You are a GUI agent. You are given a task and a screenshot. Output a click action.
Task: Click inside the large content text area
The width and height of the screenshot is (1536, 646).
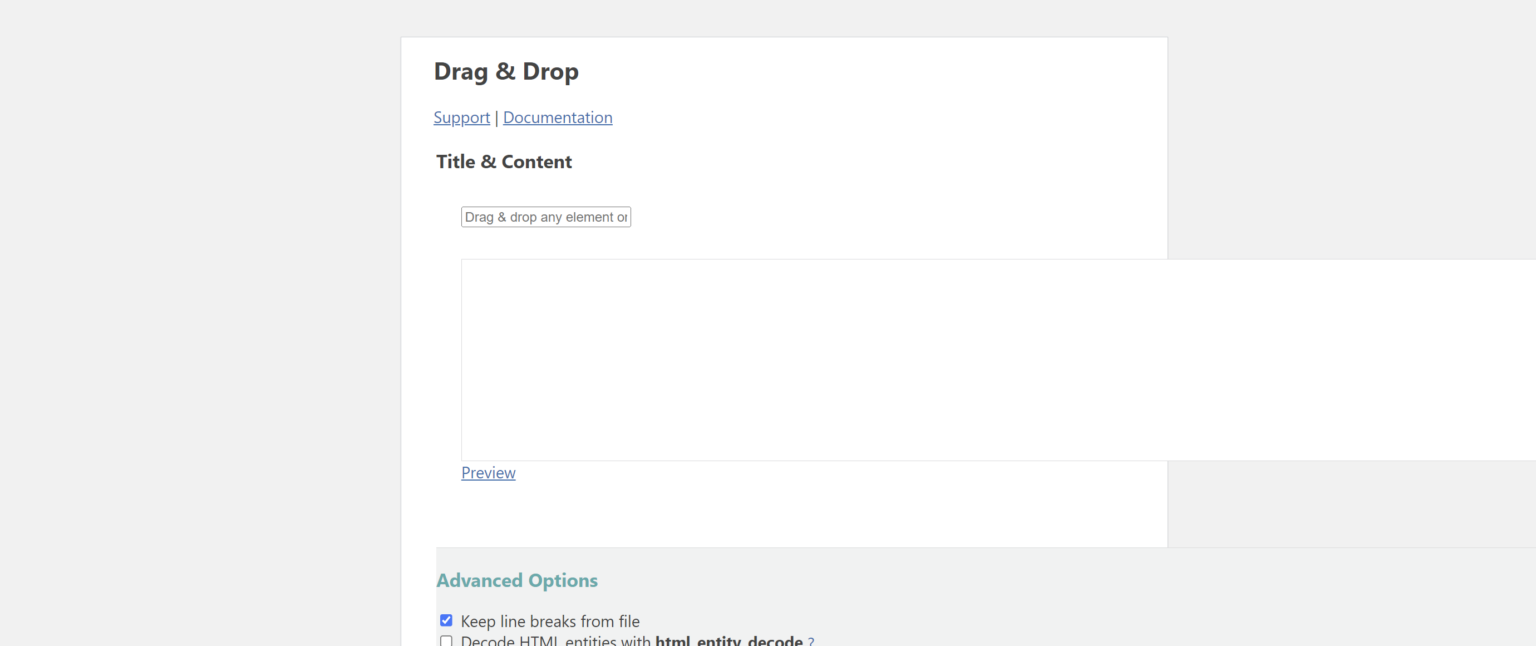click(x=900, y=360)
